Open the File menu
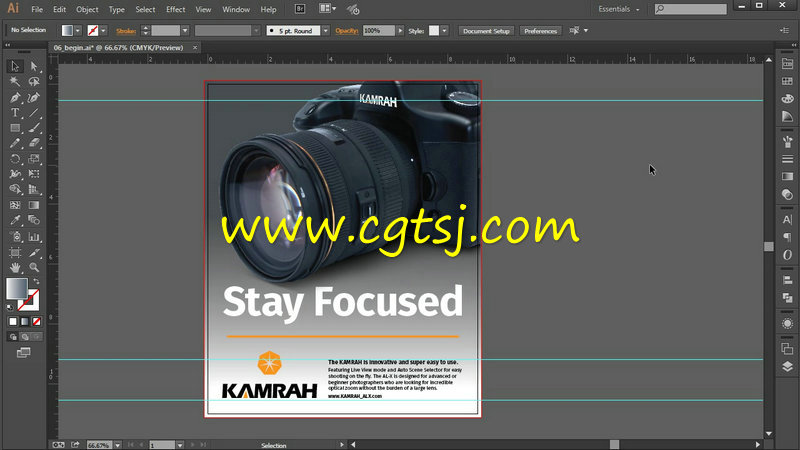Screen dimensions: 800x450 tap(37, 9)
